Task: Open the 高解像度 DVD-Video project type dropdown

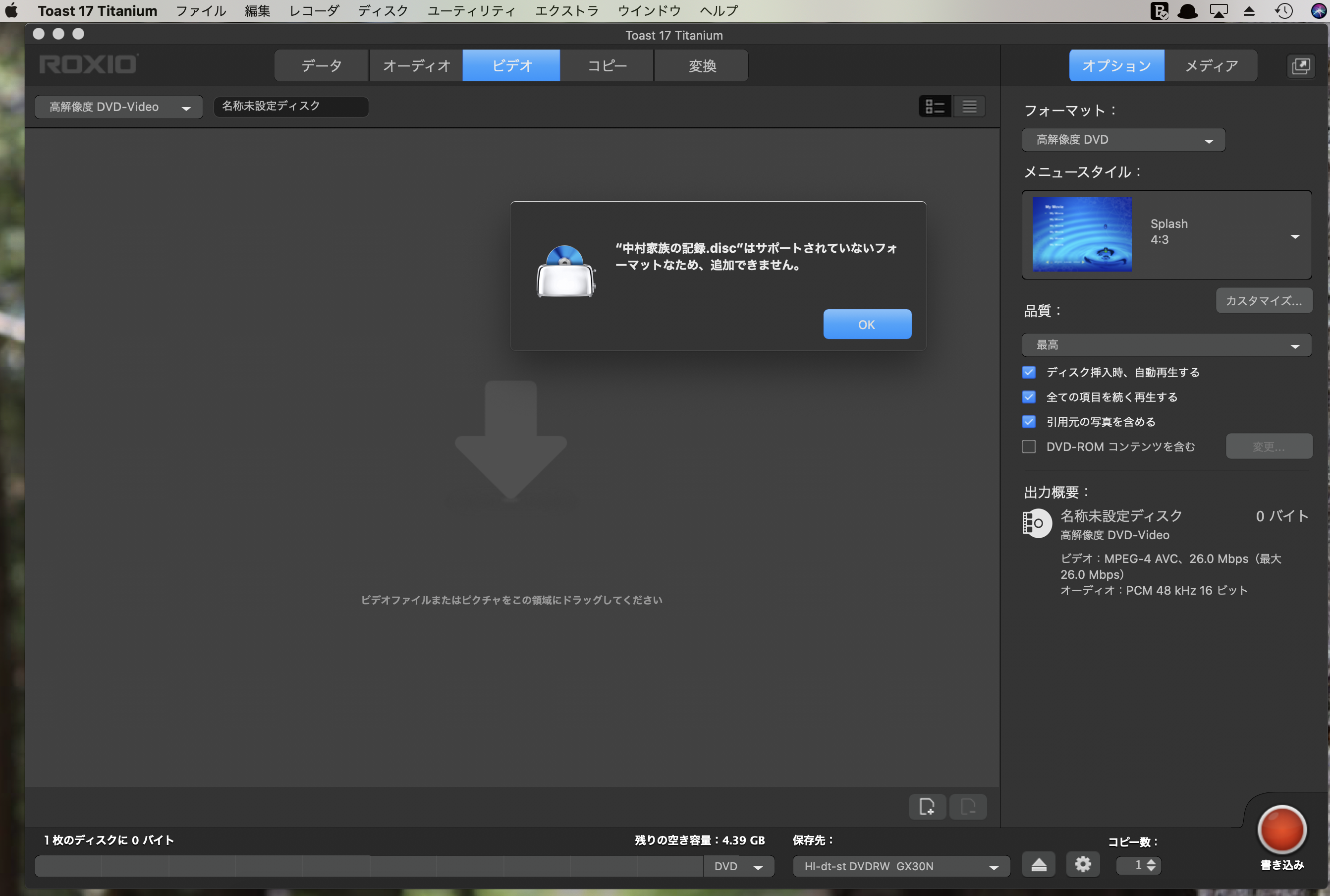Action: [119, 107]
